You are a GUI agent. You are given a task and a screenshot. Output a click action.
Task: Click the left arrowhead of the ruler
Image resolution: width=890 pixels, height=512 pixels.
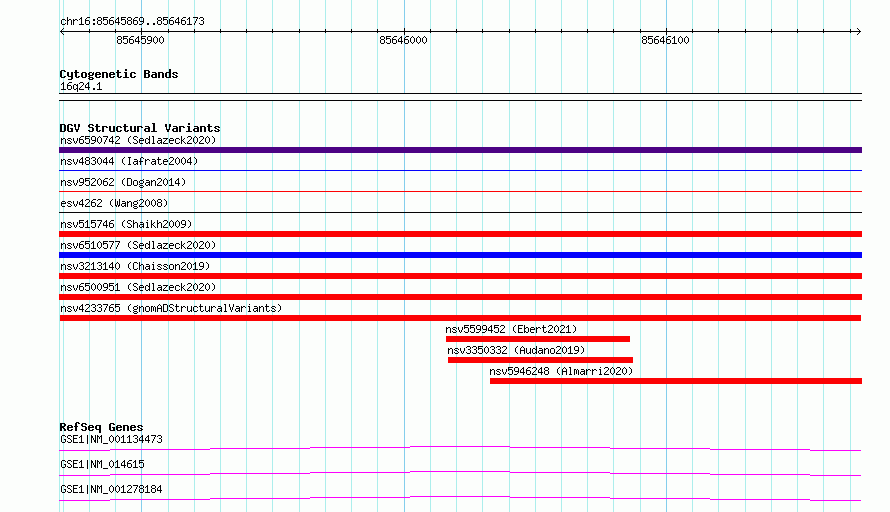pyautogui.click(x=62, y=32)
